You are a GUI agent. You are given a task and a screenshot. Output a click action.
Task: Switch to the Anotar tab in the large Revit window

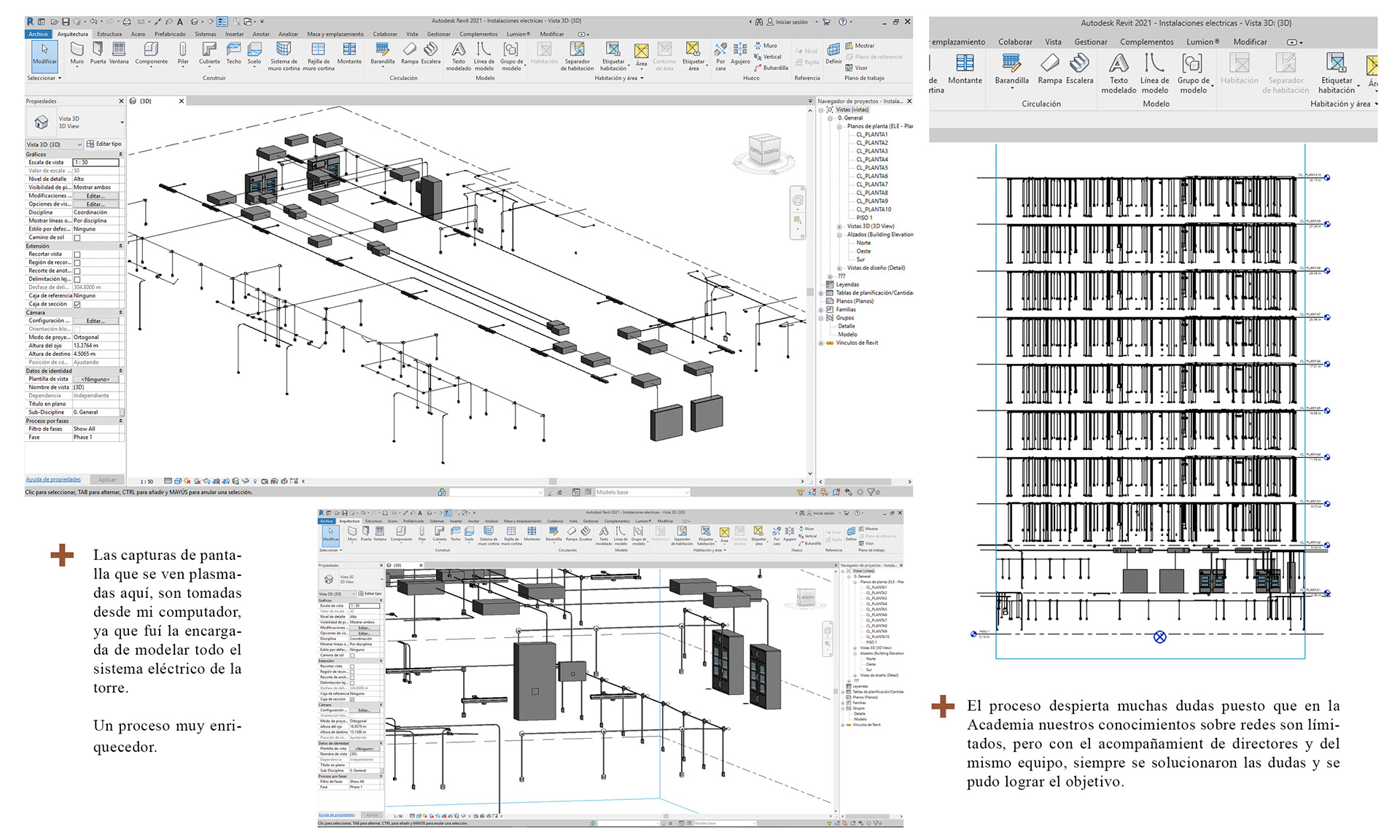tap(261, 34)
